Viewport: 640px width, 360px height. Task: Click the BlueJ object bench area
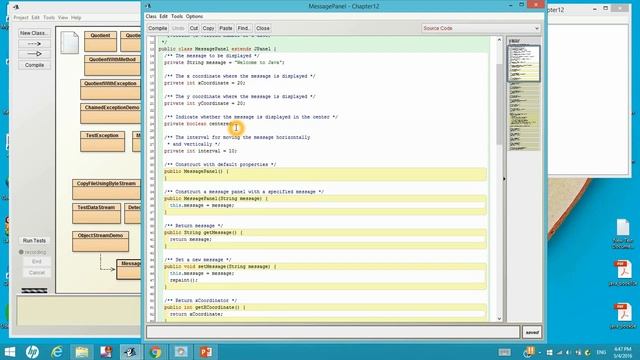coord(78,311)
